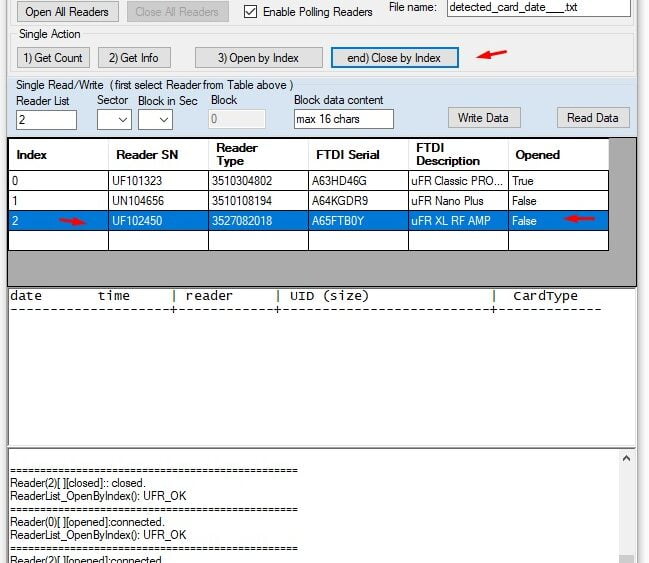Click the grayed Close All Readers button
649x563 pixels.
pos(177,12)
